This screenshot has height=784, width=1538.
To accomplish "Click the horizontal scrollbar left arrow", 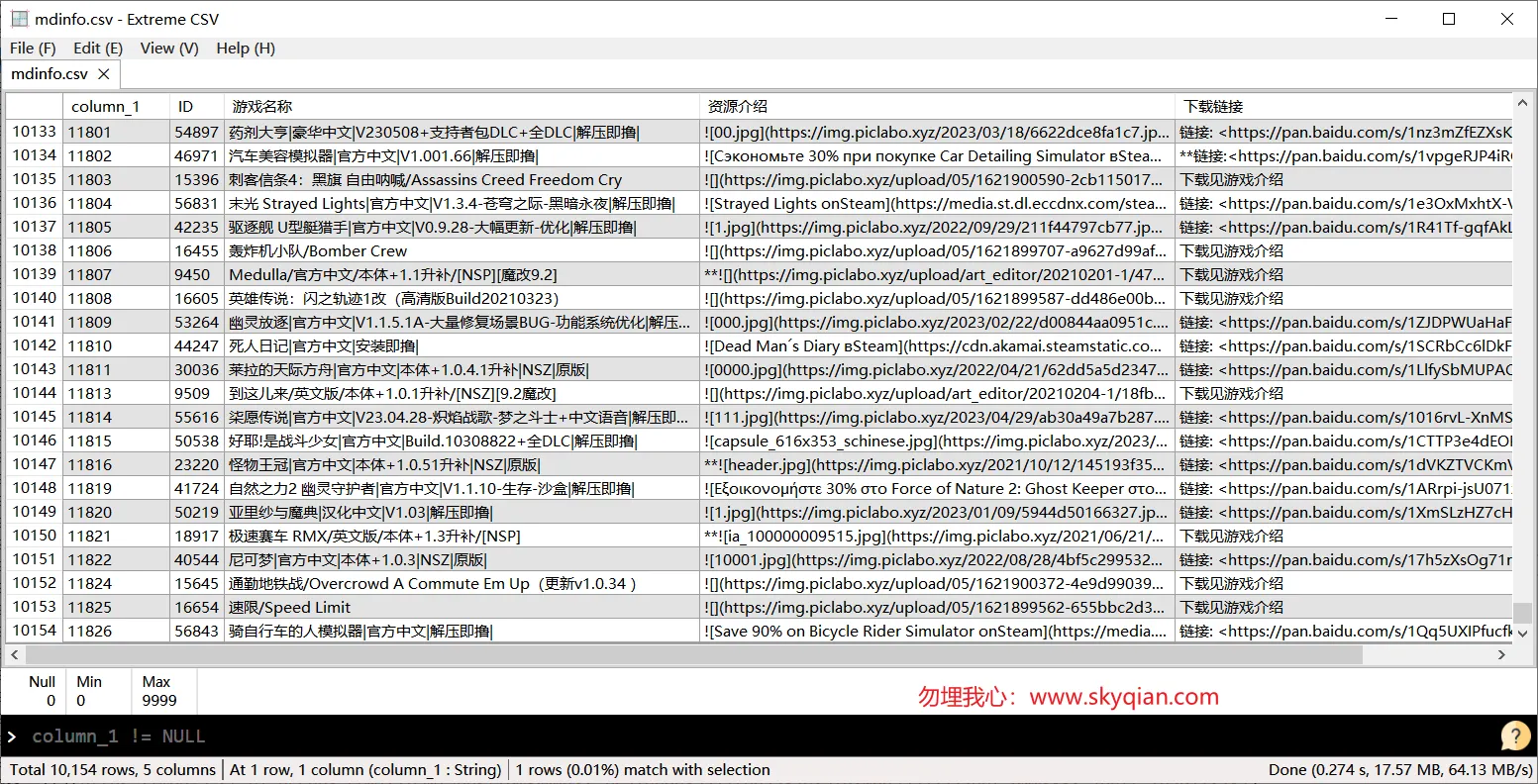I will 15,654.
